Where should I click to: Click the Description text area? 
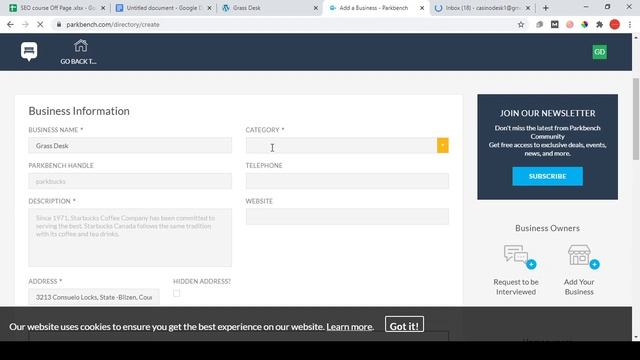coord(130,238)
